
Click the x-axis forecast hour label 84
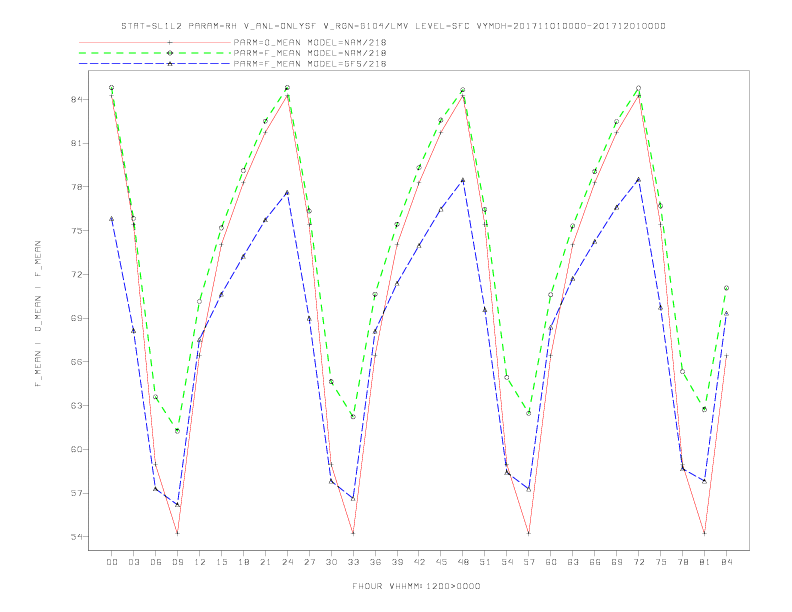pos(727,562)
